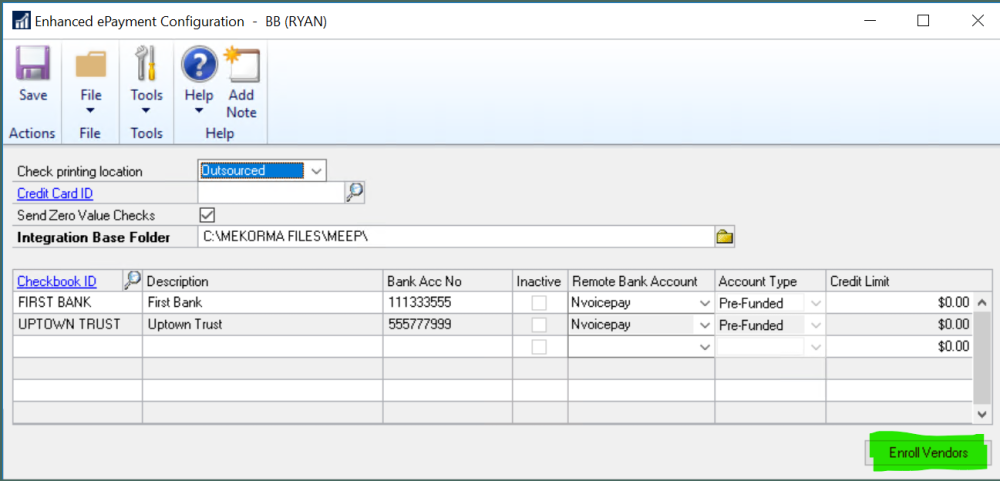Click the Bank Acc No column header

[x=448, y=281]
